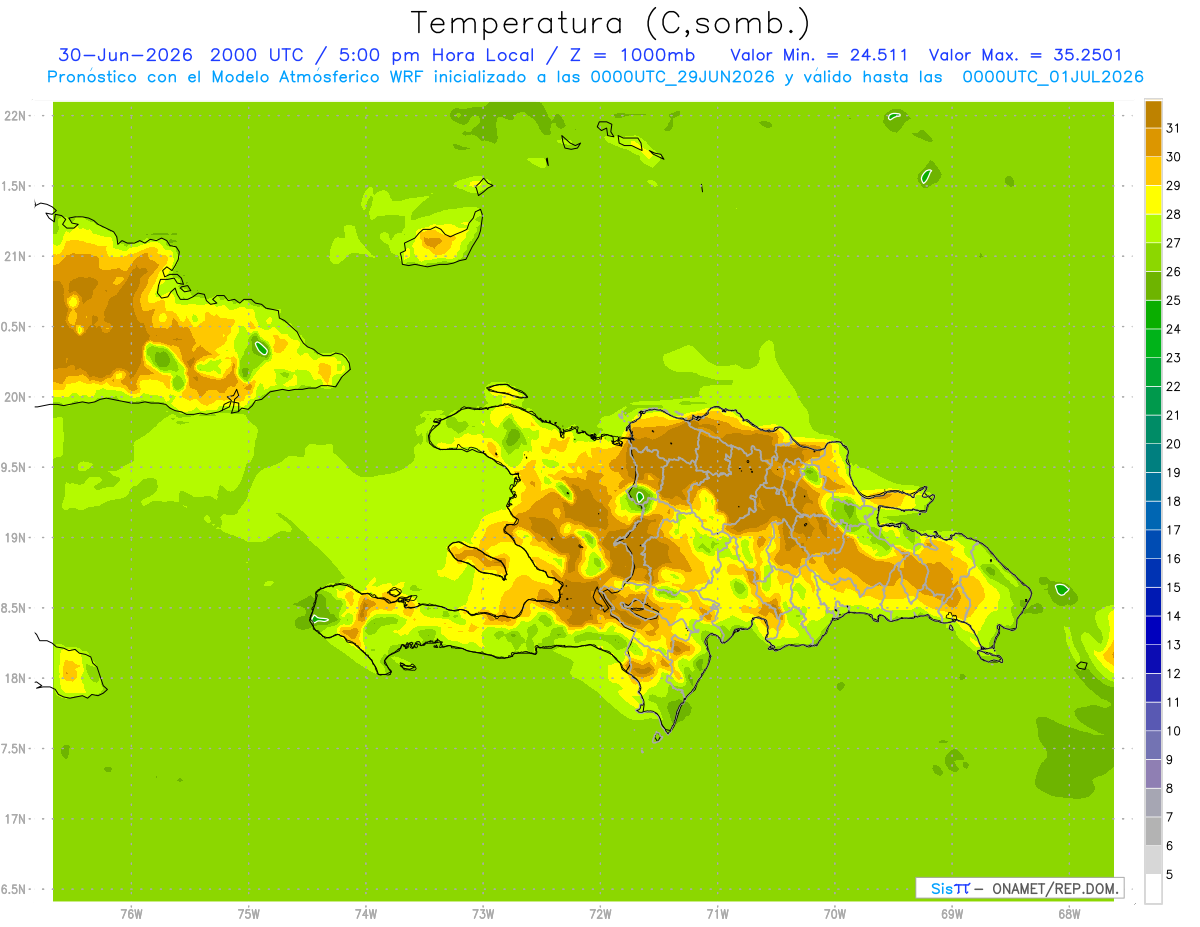Click the white colorbar segment above 5
Viewport: 1200px width, 927px height.
(x=1153, y=889)
